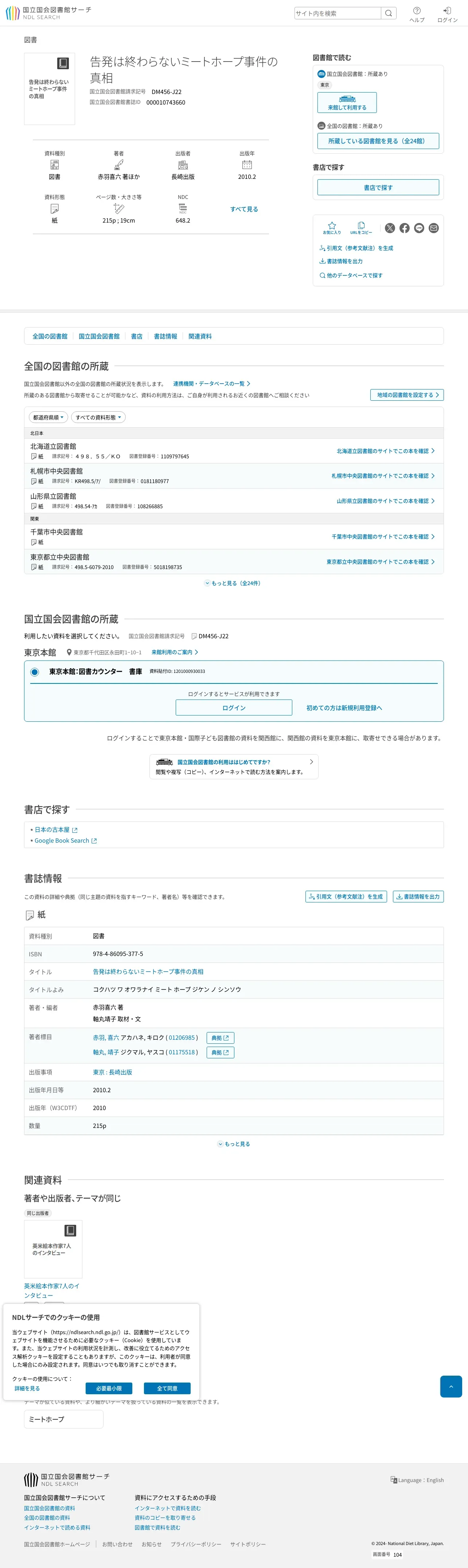Click the search magnifier icon in header
Viewport: 468px width, 1568px height.
pos(388,13)
